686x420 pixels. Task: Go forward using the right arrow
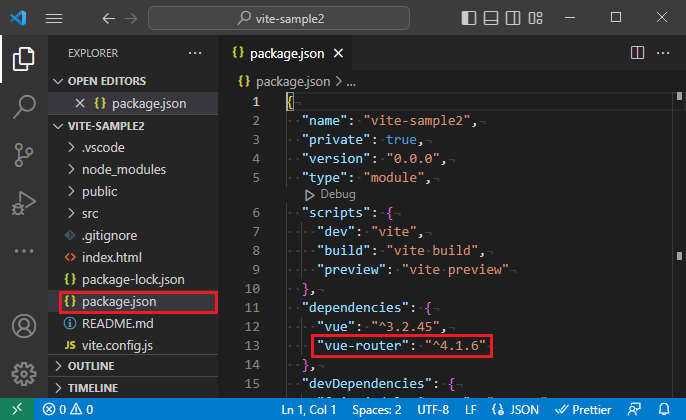coord(131,18)
